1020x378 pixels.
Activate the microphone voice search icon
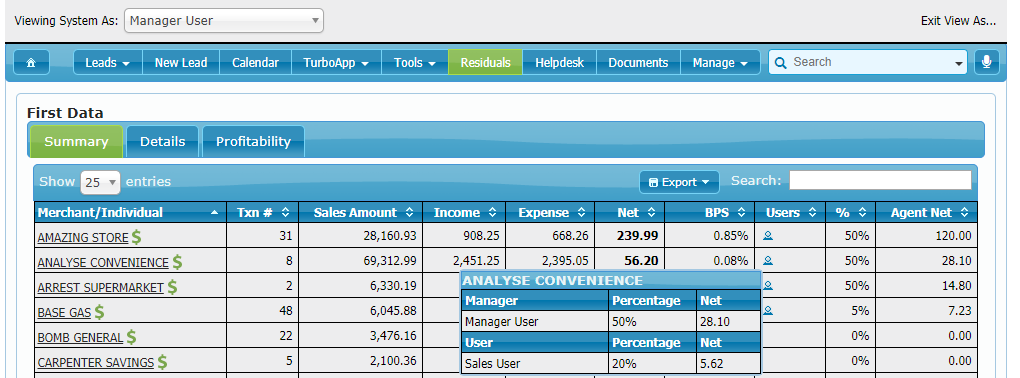(987, 62)
